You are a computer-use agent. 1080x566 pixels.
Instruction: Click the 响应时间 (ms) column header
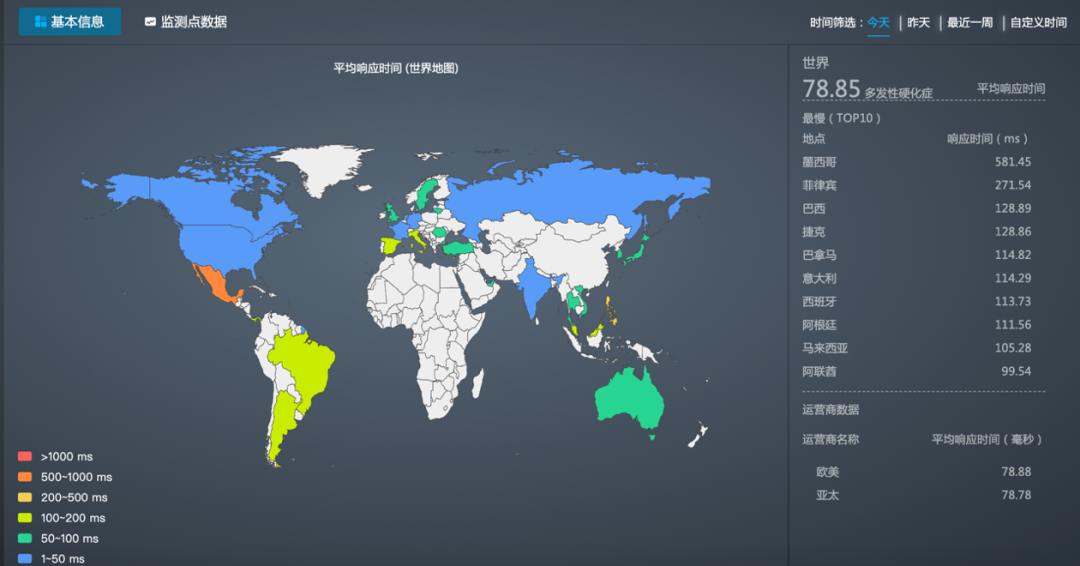click(x=988, y=138)
